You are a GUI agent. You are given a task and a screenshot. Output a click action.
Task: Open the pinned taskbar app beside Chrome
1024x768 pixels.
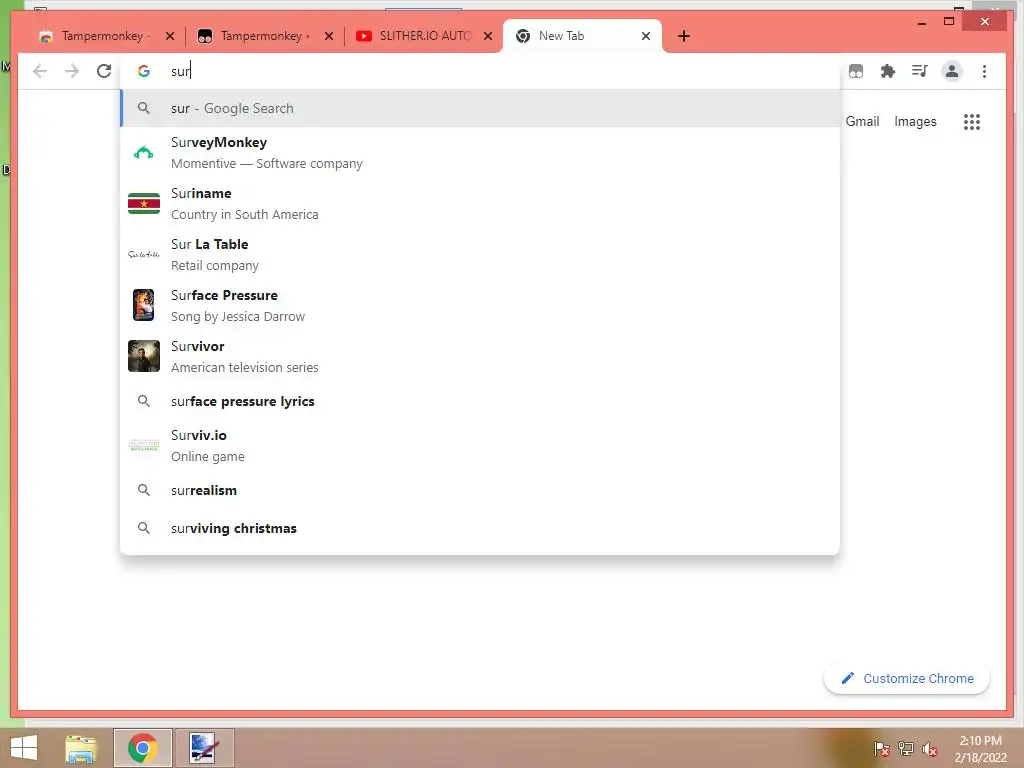[x=204, y=748]
